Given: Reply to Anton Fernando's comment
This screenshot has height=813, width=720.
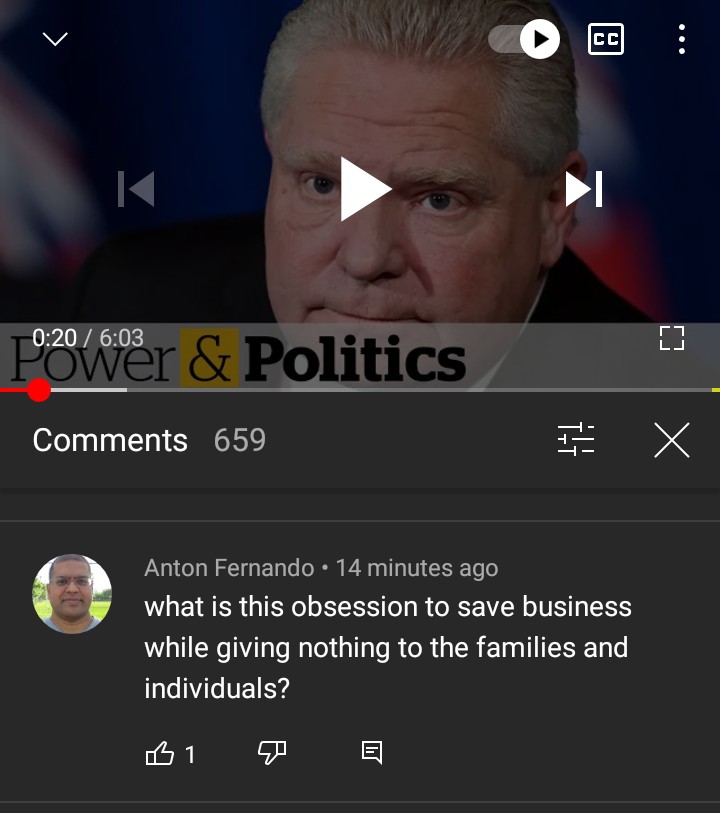Looking at the screenshot, I should pos(372,752).
